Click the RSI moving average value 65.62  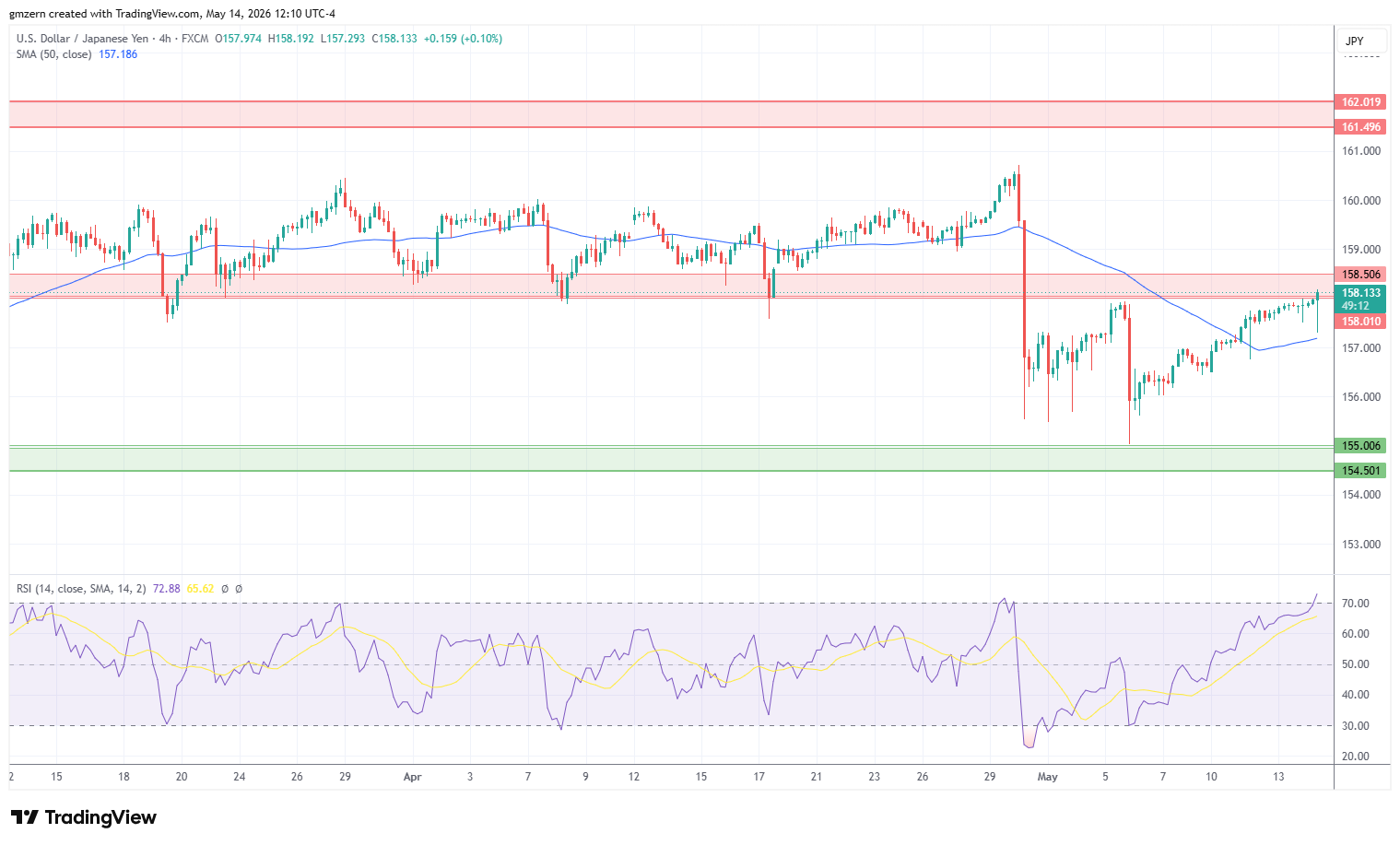(200, 589)
